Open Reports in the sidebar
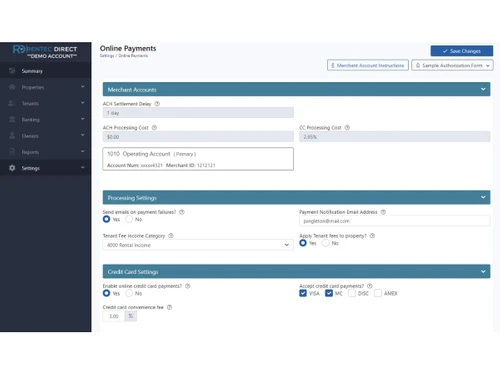Viewport: 500px width, 375px height. (46, 152)
